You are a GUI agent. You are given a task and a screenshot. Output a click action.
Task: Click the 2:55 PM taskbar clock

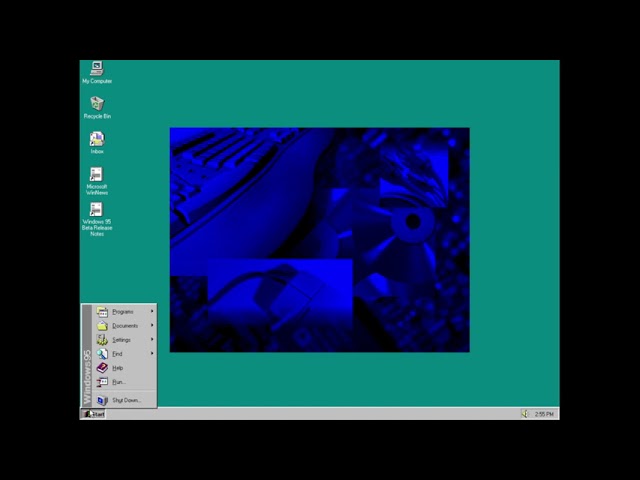click(x=544, y=414)
